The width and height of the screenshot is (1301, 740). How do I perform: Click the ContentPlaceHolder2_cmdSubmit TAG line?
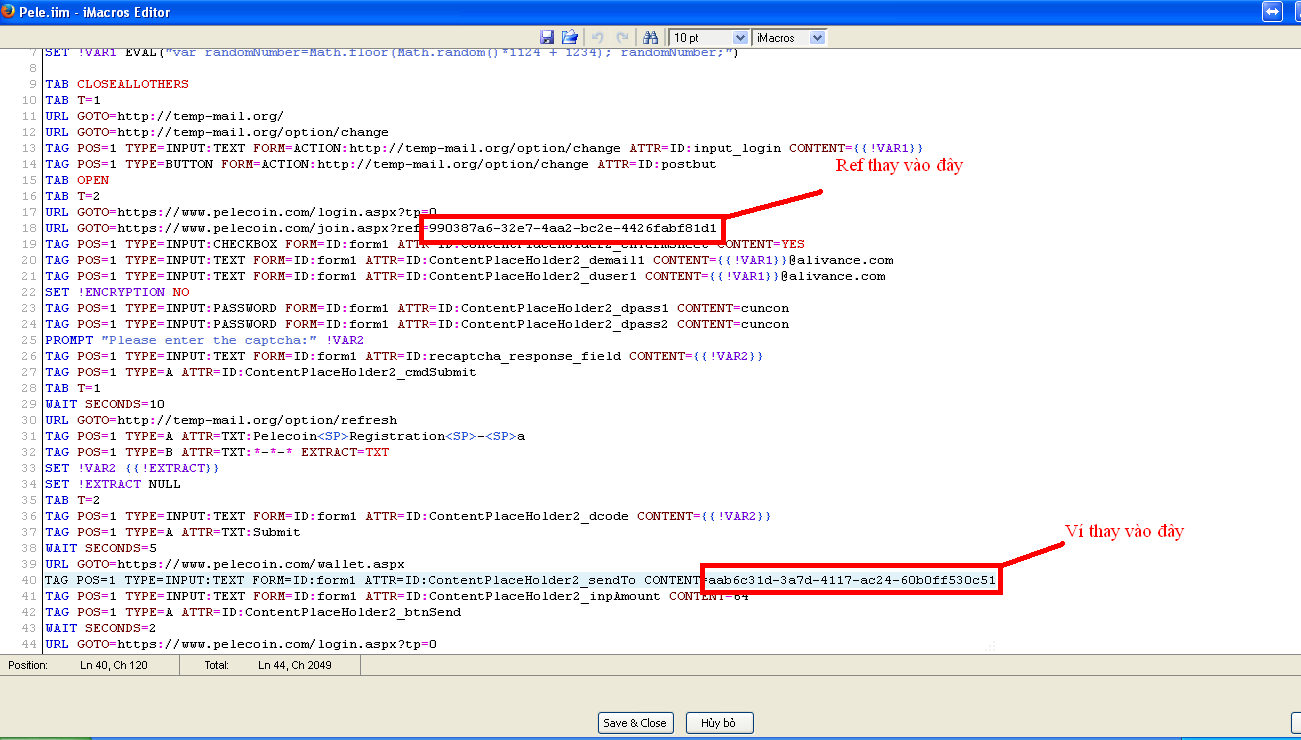click(x=261, y=372)
